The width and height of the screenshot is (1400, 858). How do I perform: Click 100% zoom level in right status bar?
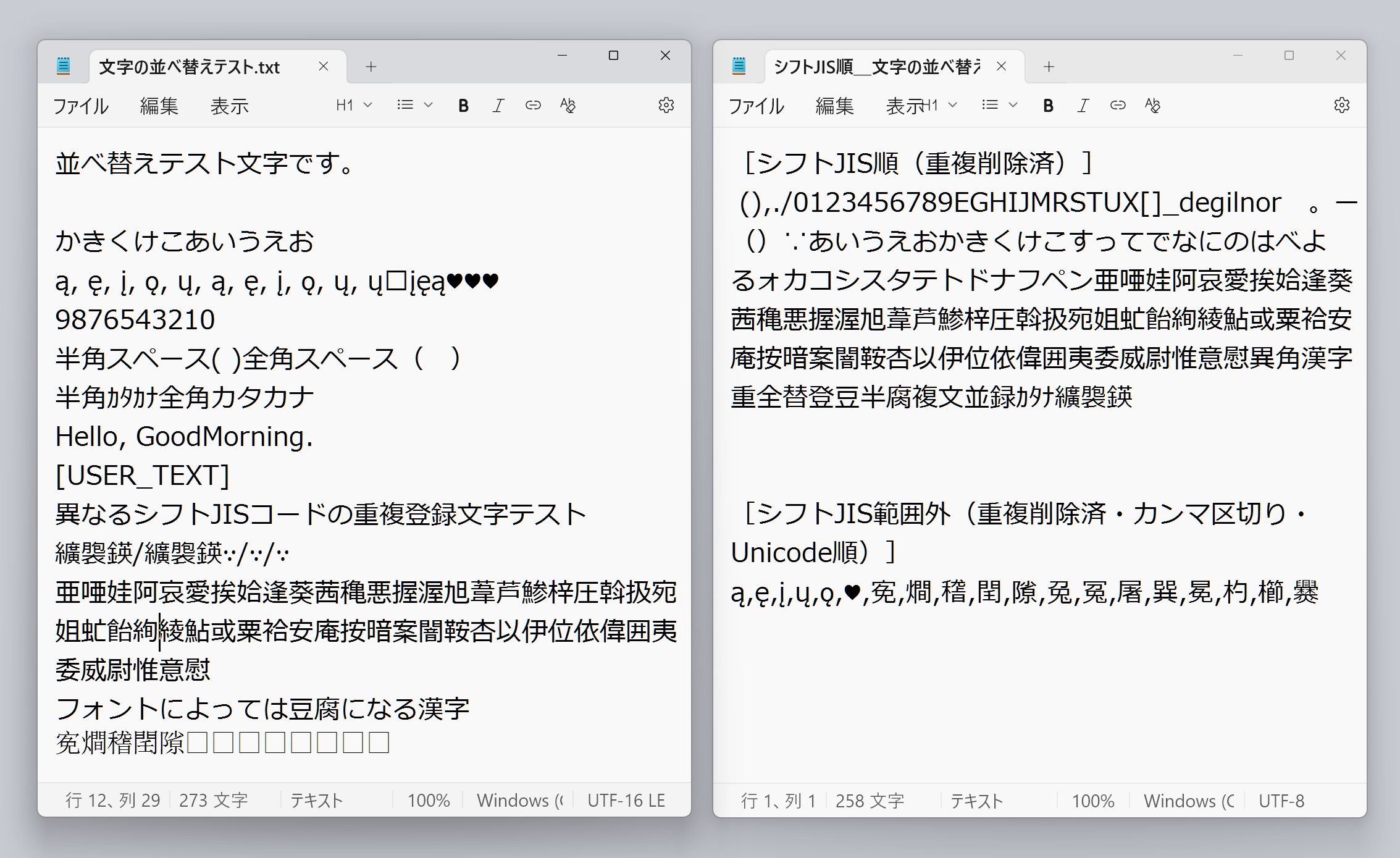coord(1092,801)
